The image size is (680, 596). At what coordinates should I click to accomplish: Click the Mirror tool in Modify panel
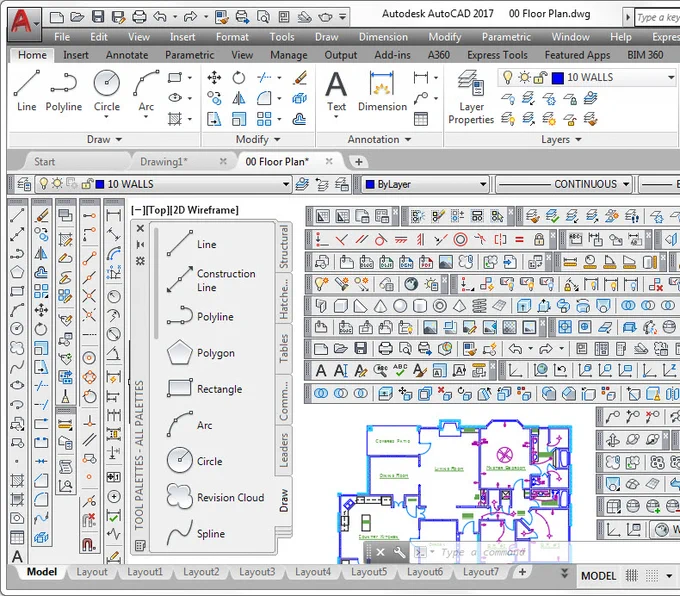(239, 98)
